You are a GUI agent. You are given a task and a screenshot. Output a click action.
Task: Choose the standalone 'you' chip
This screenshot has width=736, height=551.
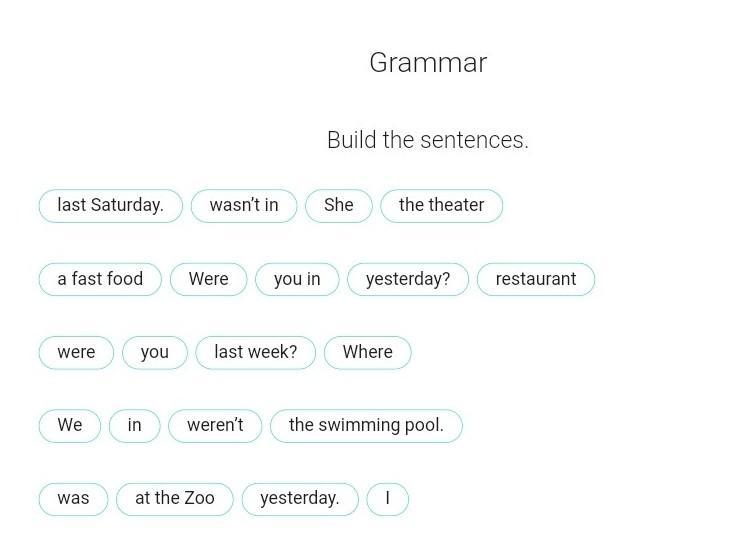[155, 352]
